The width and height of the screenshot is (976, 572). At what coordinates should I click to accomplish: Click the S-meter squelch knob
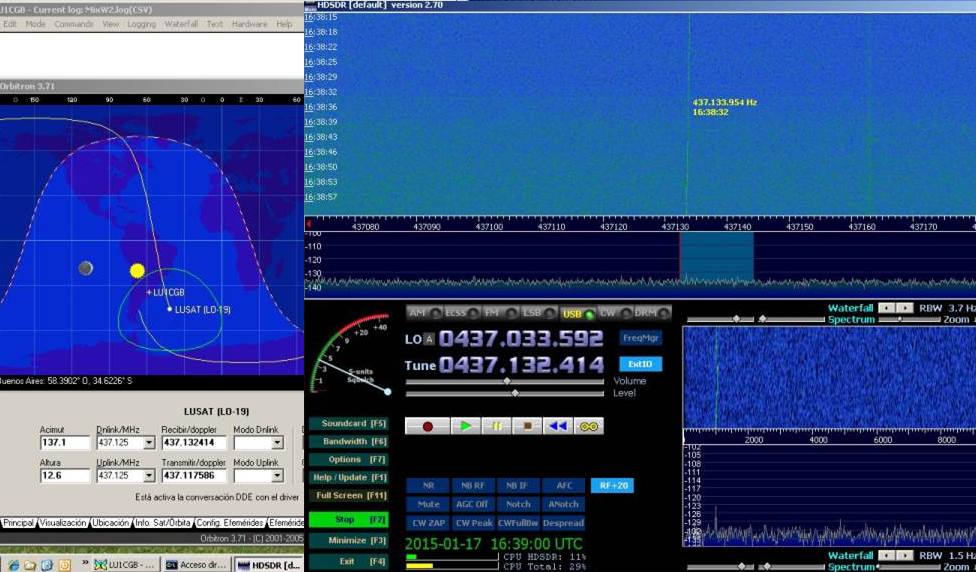click(387, 391)
